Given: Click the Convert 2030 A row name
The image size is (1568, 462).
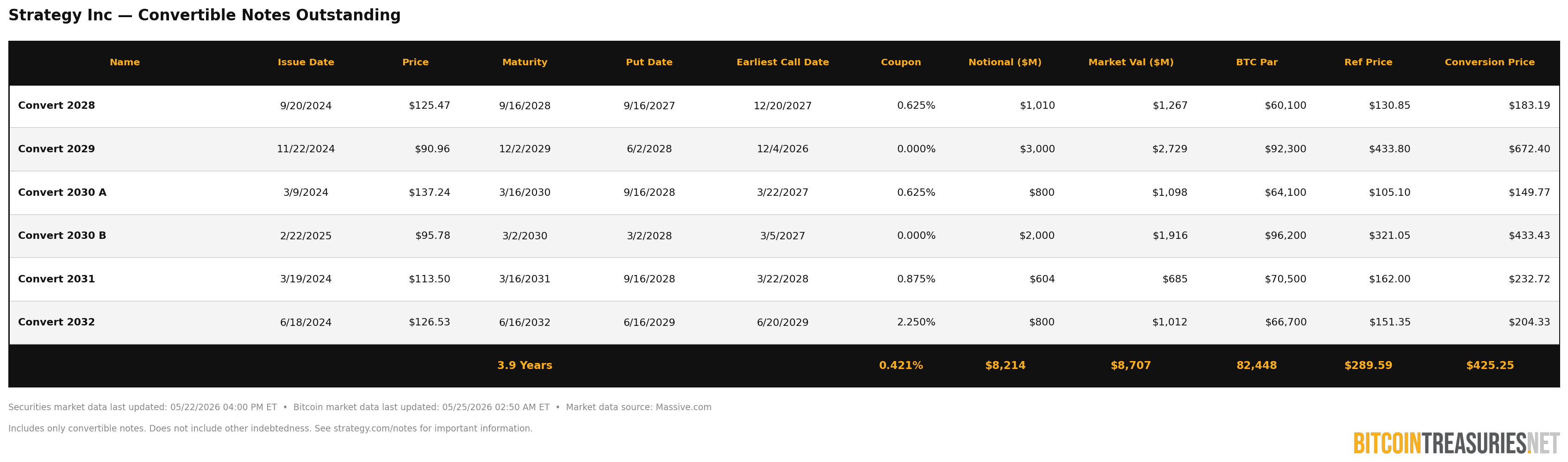Looking at the screenshot, I should tap(62, 193).
